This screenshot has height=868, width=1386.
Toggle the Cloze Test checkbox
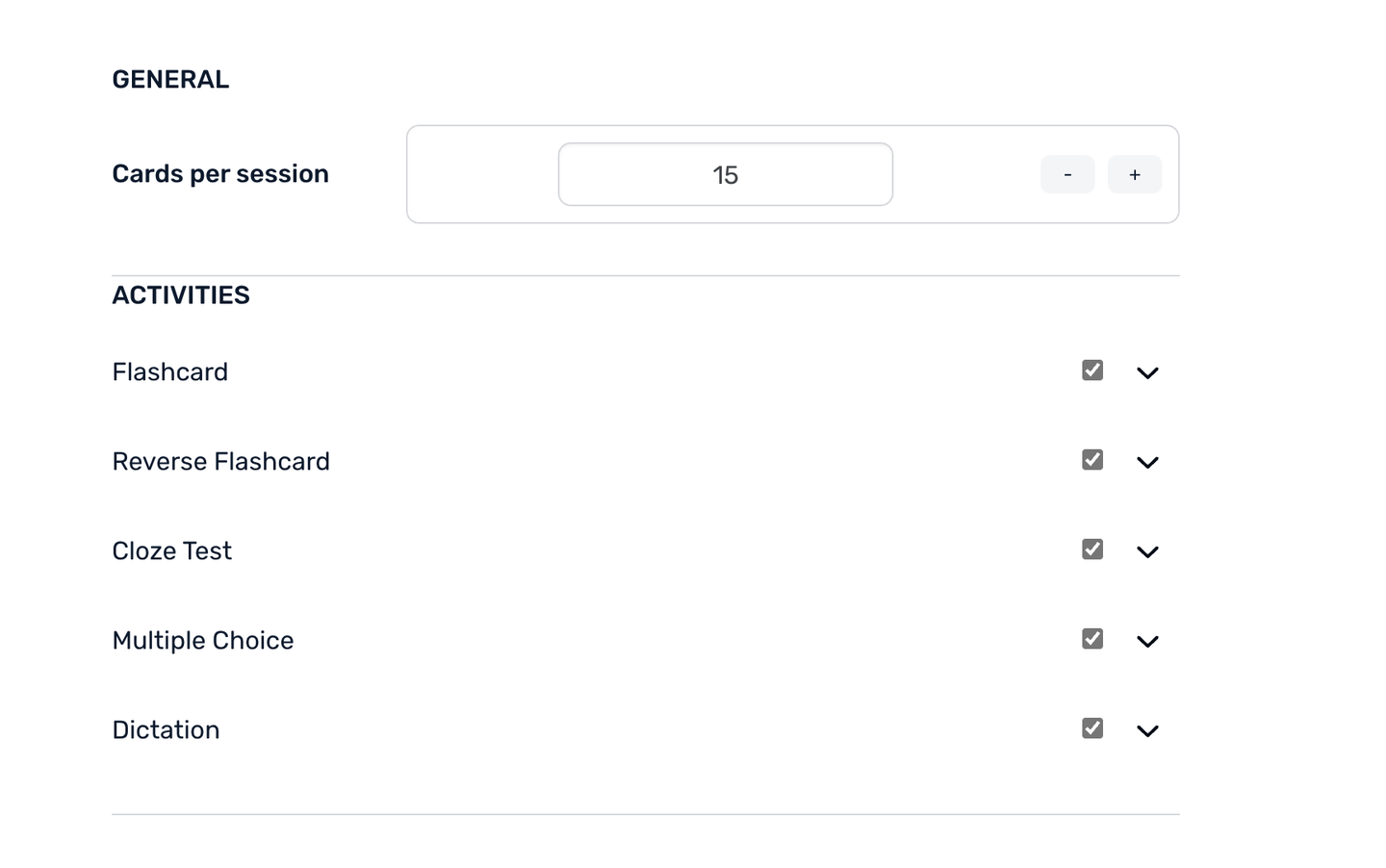1091,549
